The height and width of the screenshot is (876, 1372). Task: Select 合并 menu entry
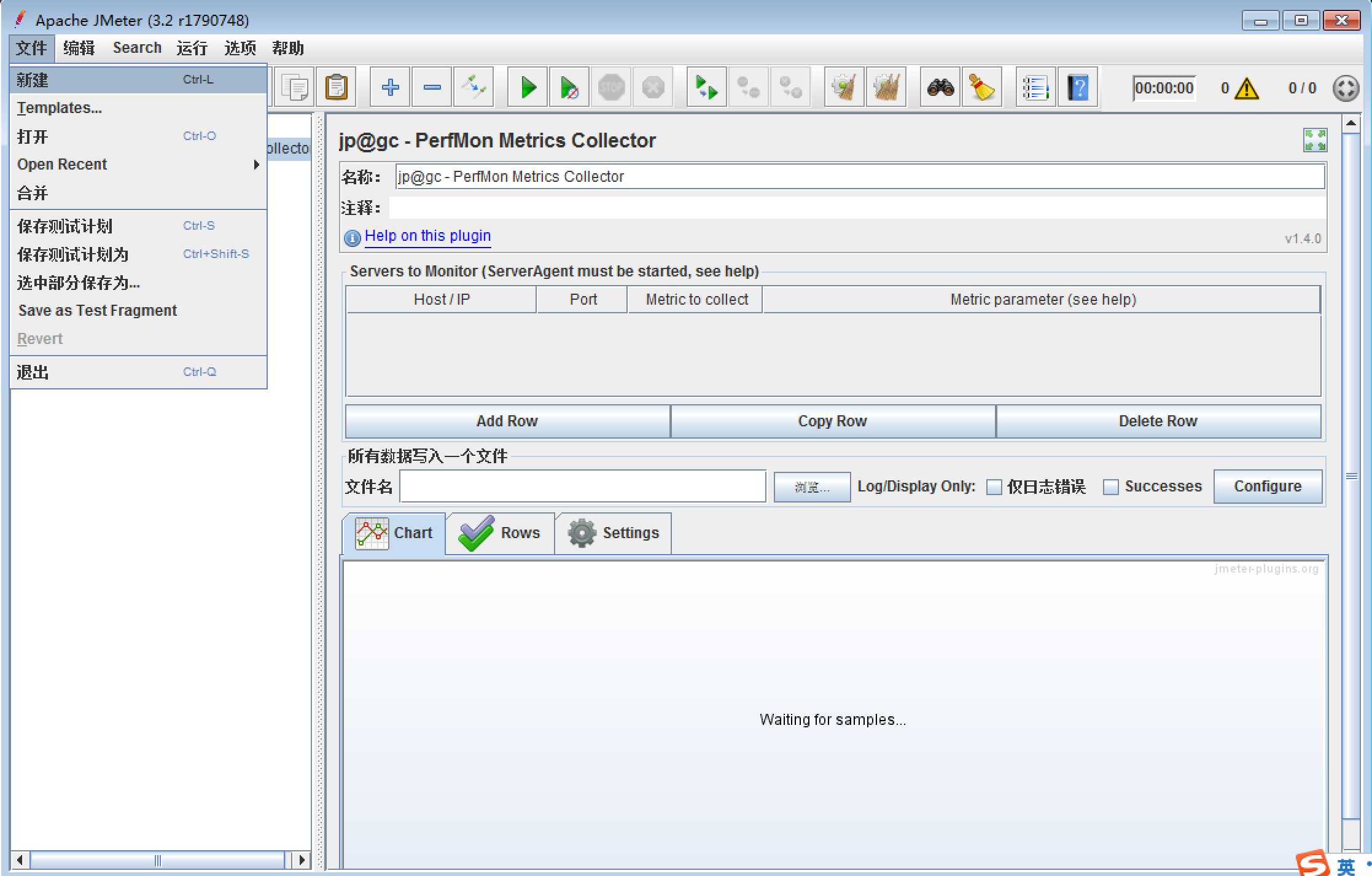138,193
